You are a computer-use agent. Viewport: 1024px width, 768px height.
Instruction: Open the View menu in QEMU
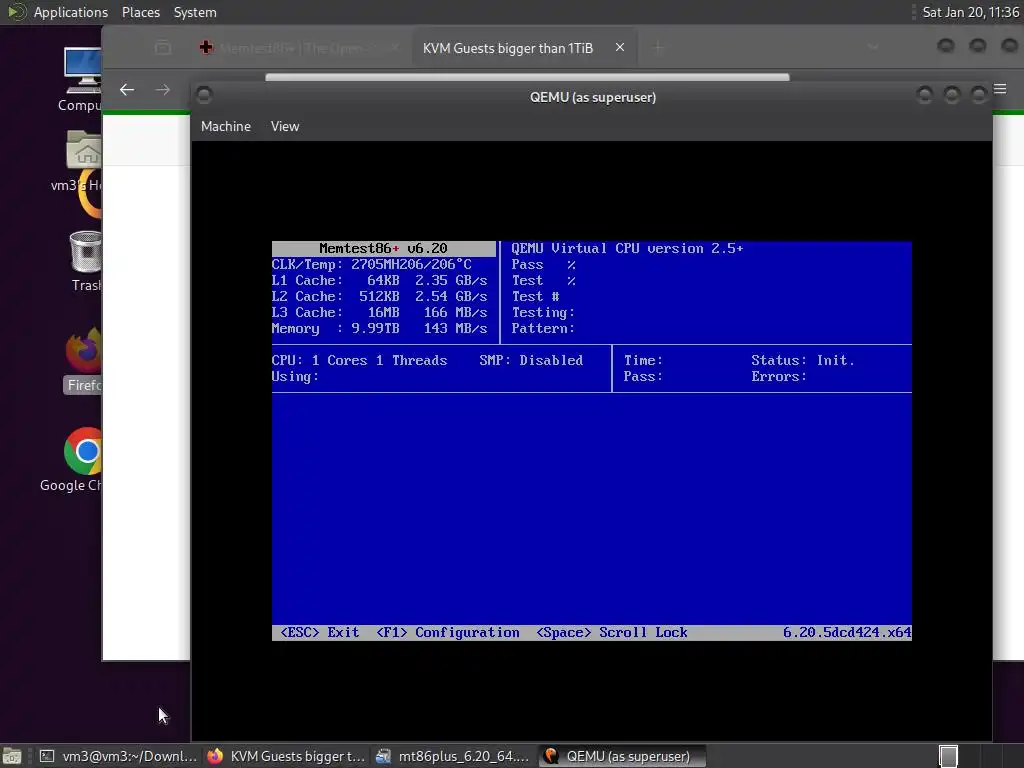[x=285, y=127]
